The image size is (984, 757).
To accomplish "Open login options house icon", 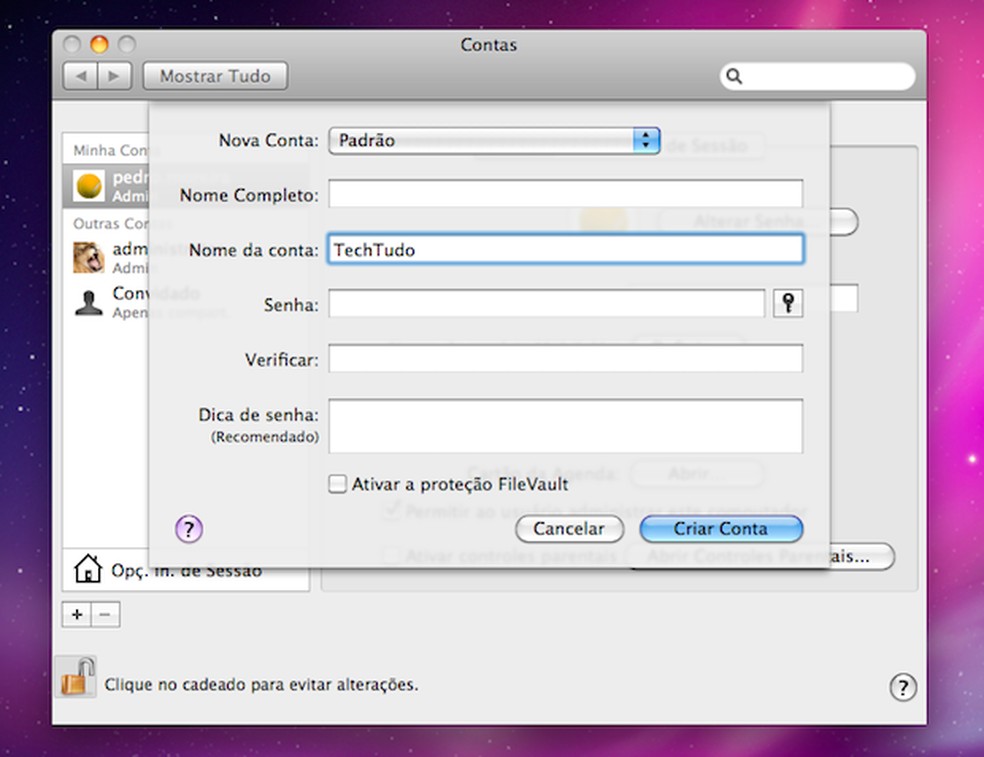I will tap(88, 569).
